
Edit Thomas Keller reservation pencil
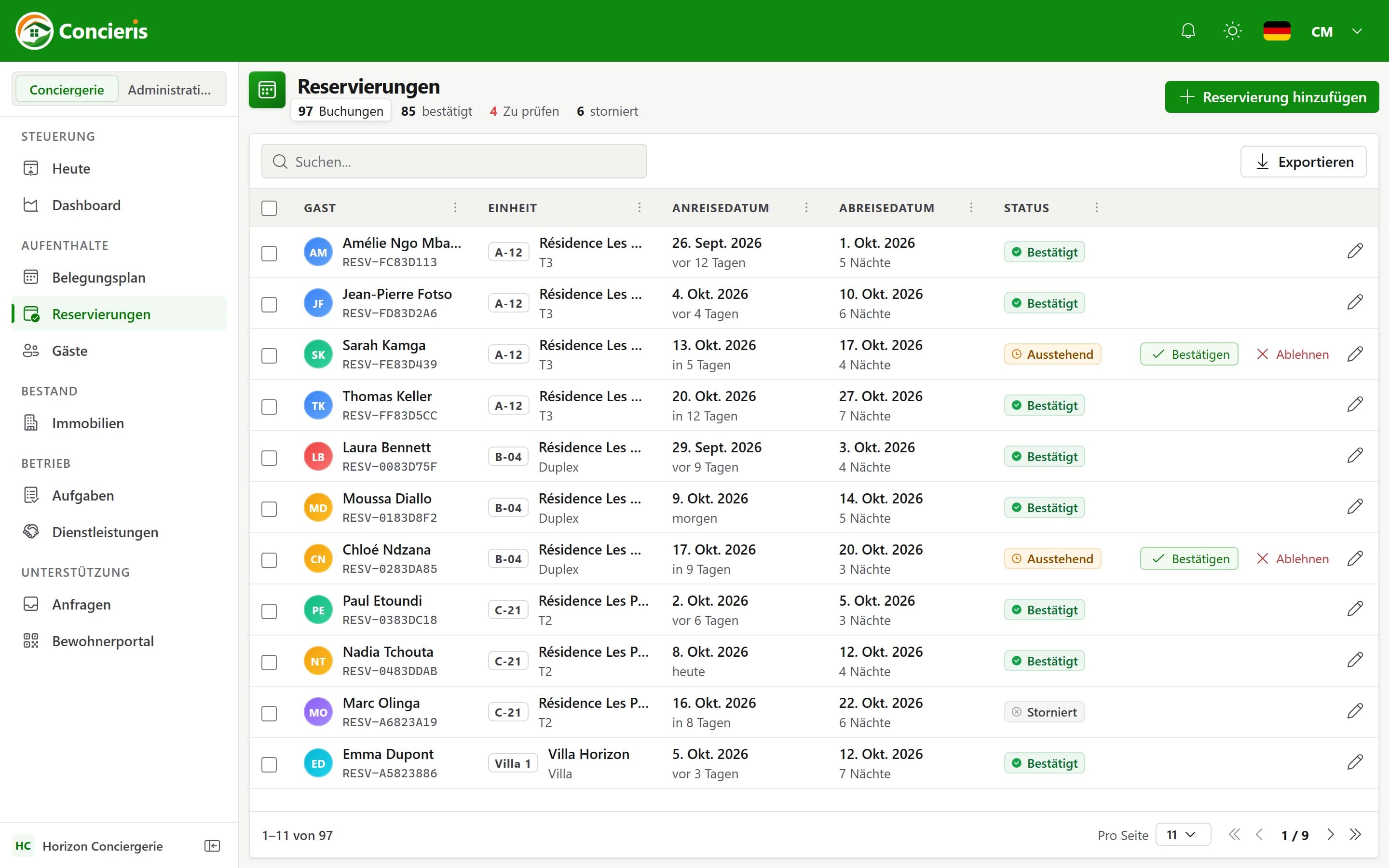(x=1355, y=405)
